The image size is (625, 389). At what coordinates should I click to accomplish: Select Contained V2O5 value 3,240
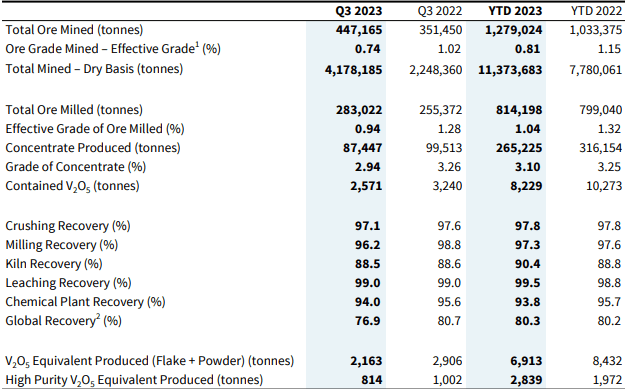point(447,186)
